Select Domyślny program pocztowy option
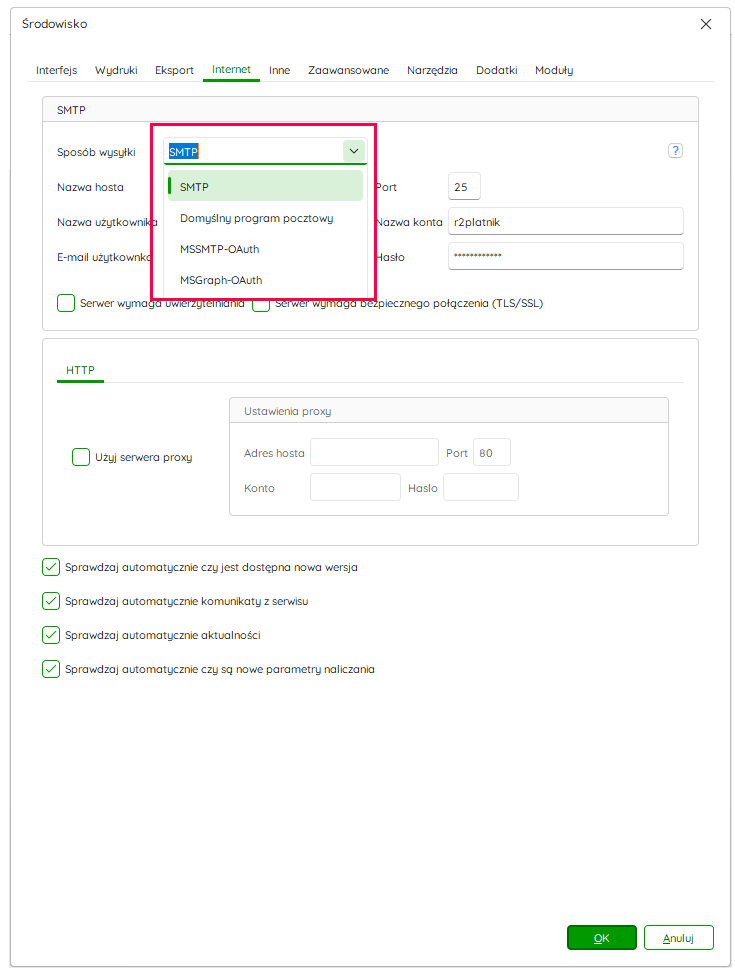 [x=265, y=218]
